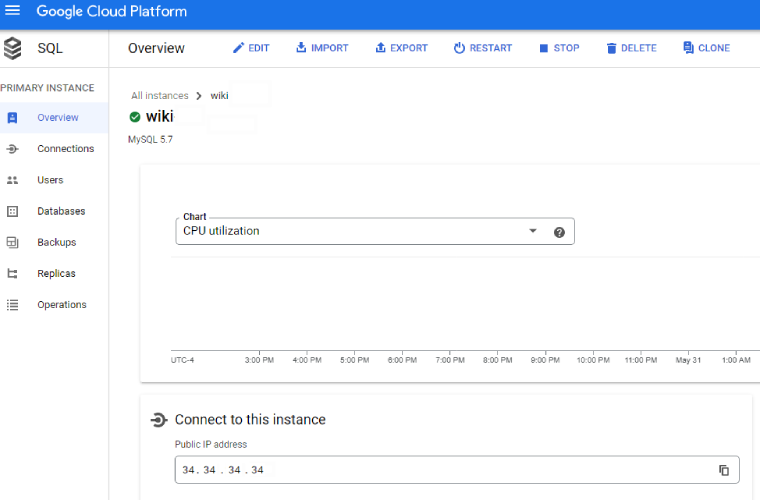The height and width of the screenshot is (500, 760).
Task: Click the Connect to this instance heading
Action: (x=250, y=420)
